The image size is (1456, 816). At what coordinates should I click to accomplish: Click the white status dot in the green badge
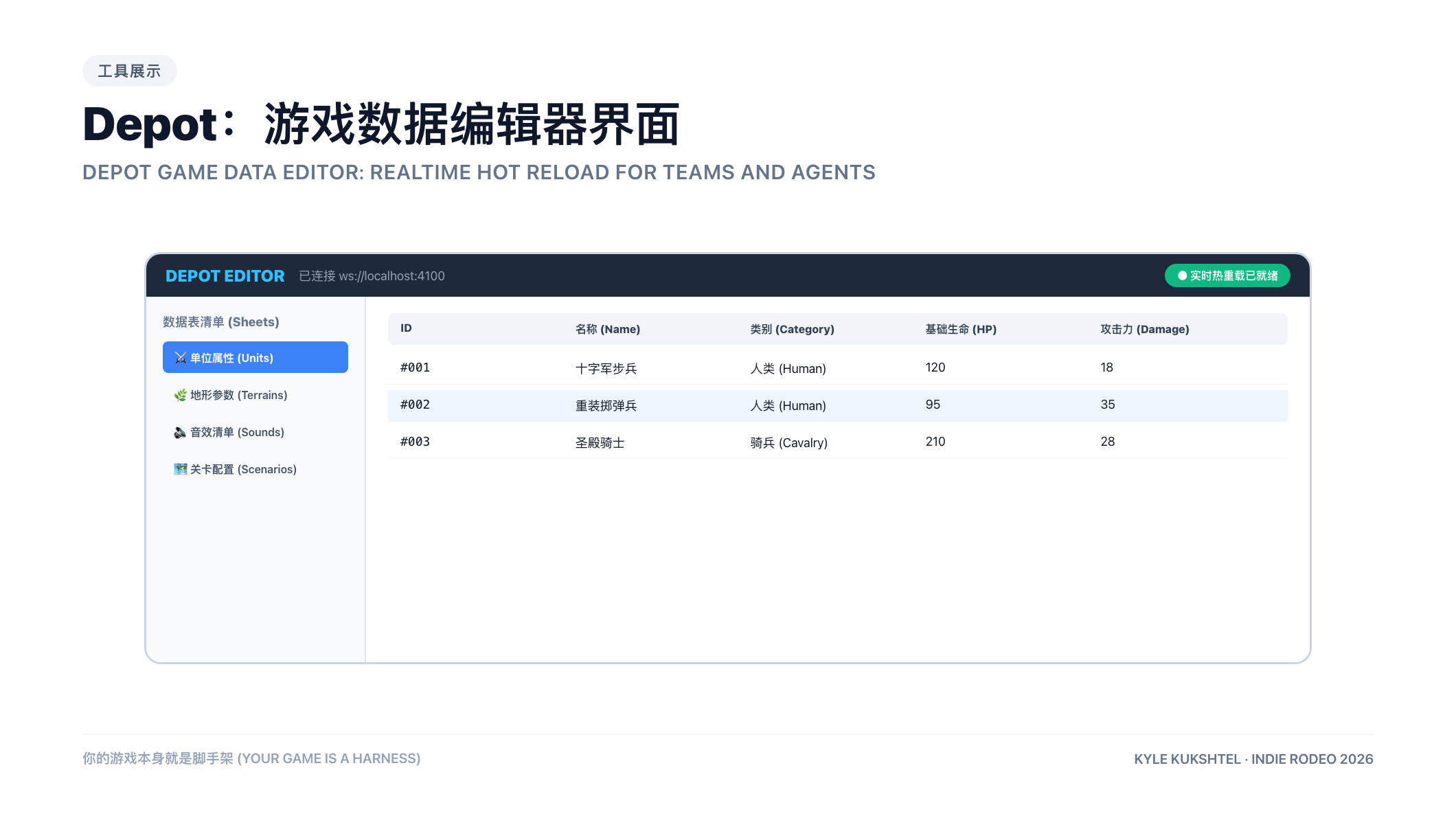tap(1183, 275)
